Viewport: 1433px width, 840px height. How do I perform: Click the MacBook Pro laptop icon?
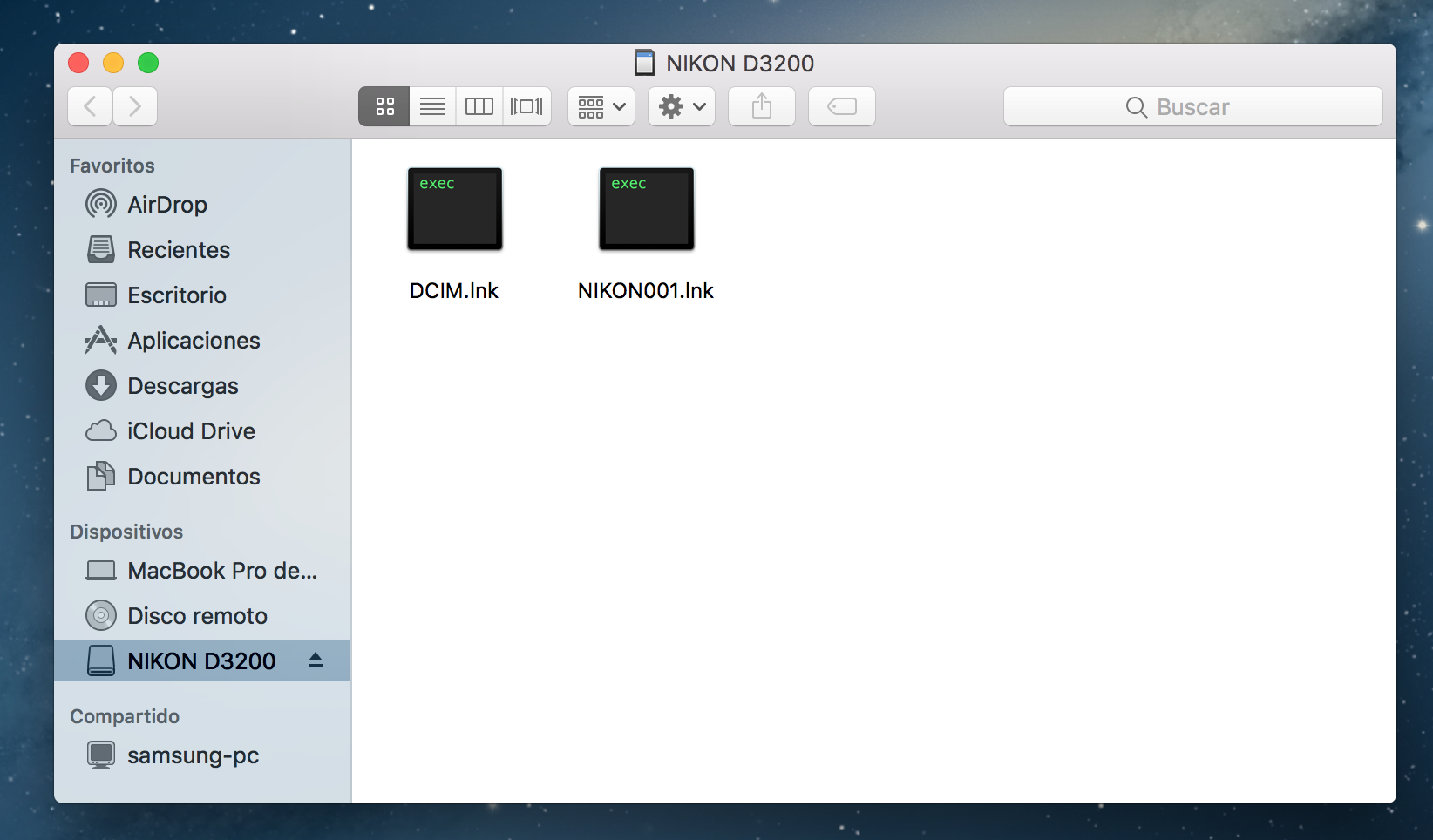point(101,571)
